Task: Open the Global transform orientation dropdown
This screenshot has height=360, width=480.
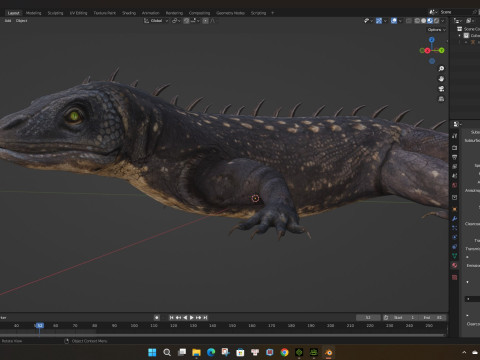Action: (156, 21)
